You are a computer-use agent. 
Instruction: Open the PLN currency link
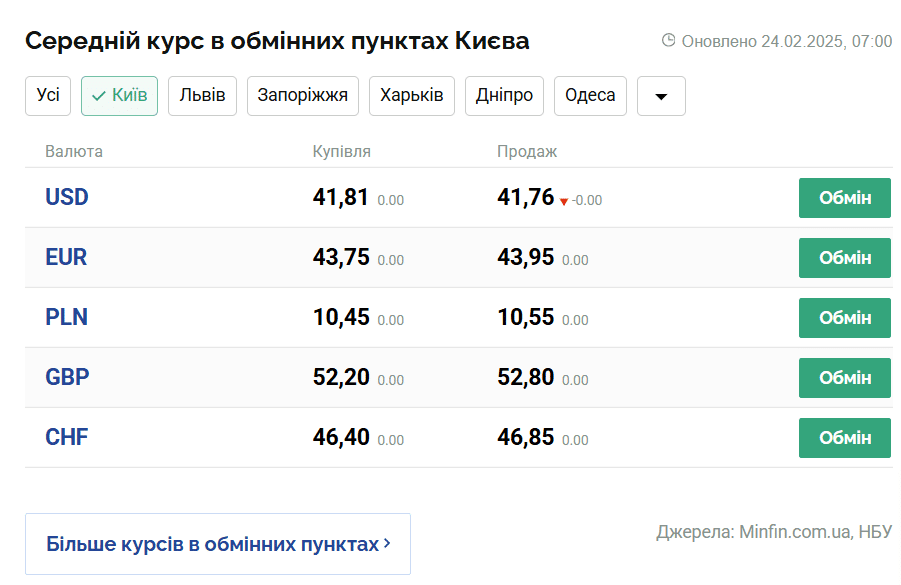(x=67, y=317)
